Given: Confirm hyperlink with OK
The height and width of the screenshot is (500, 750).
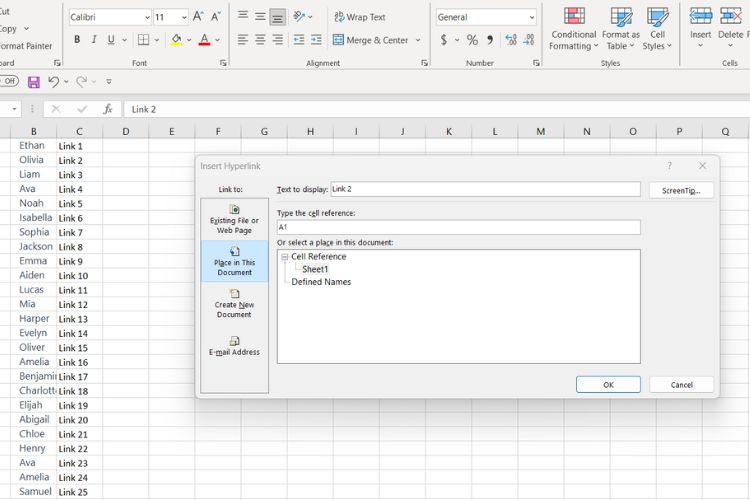Looking at the screenshot, I should (608, 385).
